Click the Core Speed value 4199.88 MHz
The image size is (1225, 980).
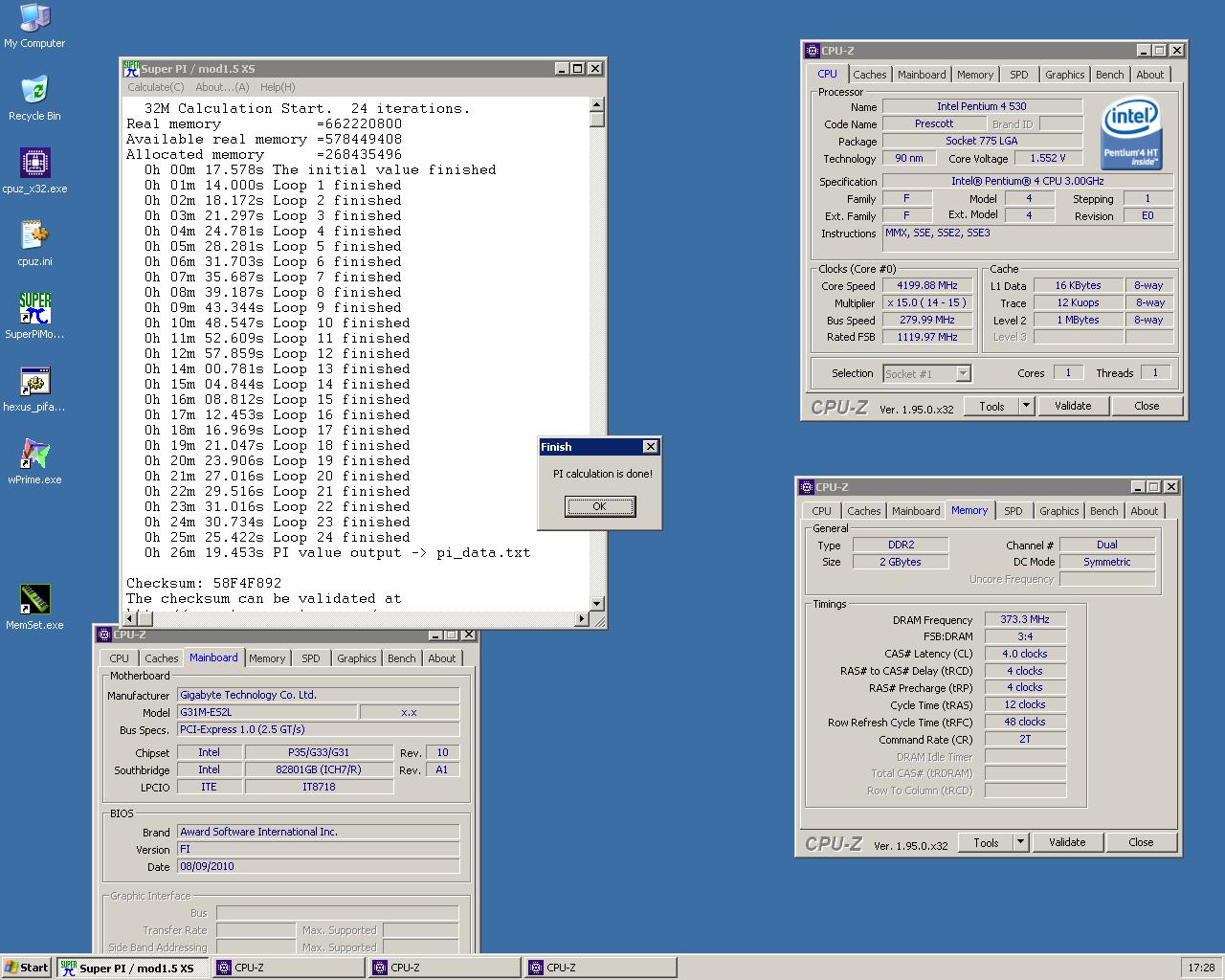pos(927,285)
